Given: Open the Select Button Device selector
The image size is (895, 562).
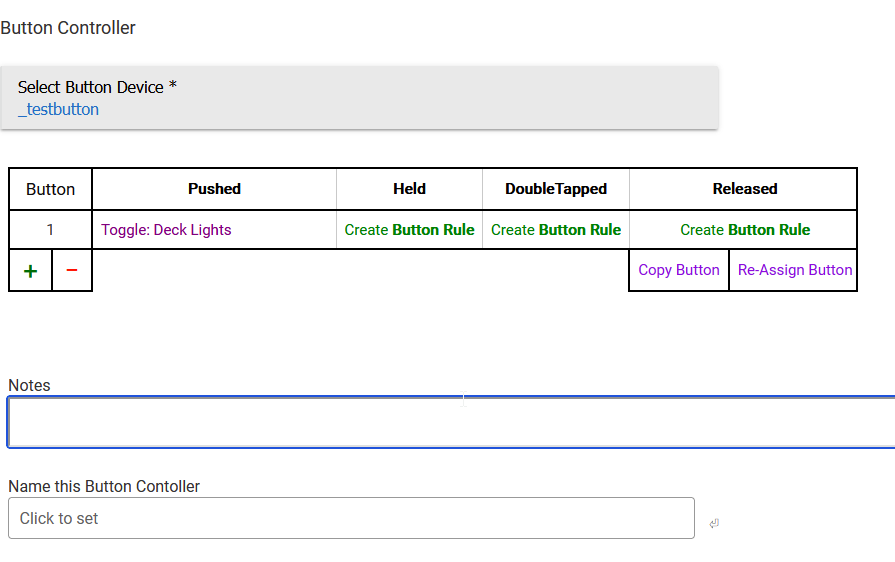Looking at the screenshot, I should pos(359,98).
